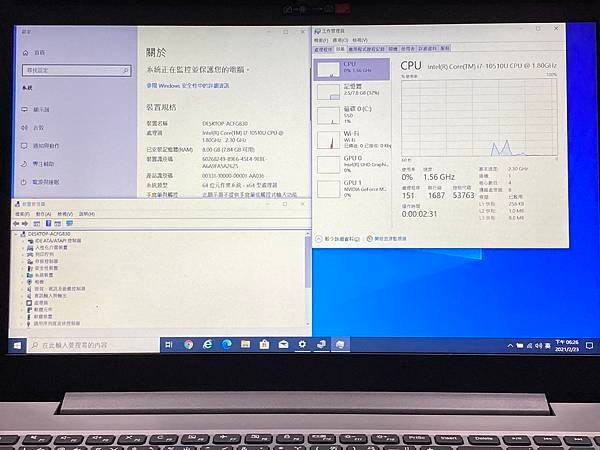Open the Windows Security details link
600x450 pixels.
click(x=188, y=86)
